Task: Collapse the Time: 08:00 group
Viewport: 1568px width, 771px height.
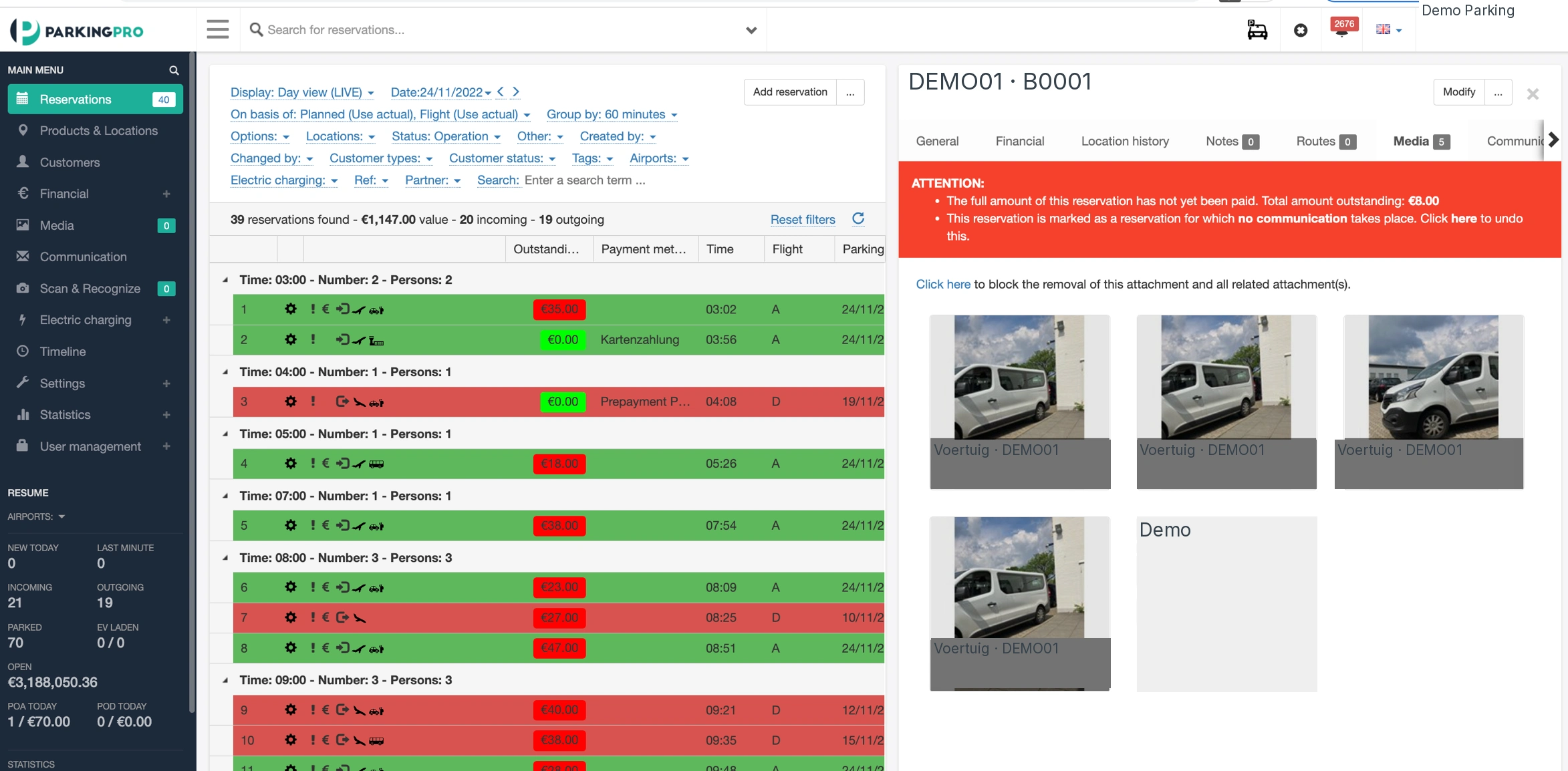Action: coord(225,558)
